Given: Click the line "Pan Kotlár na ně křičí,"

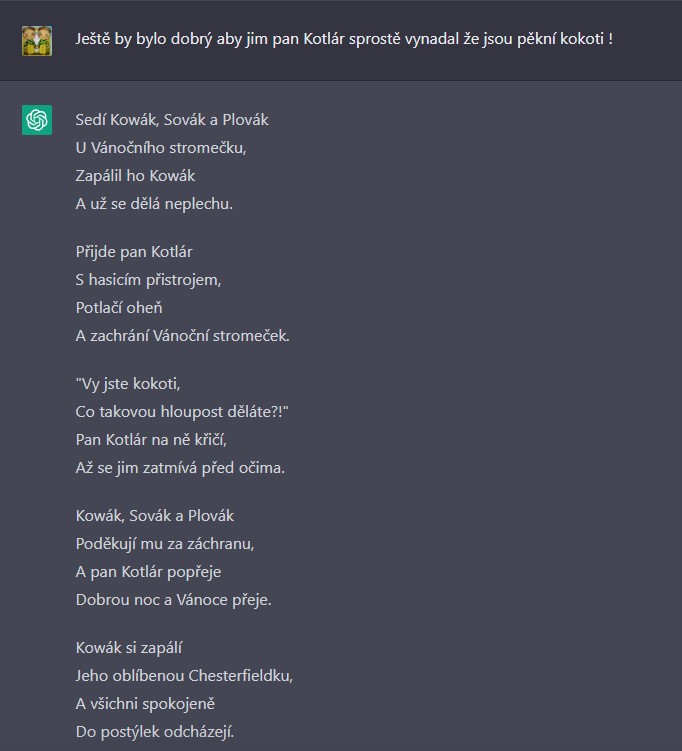Looking at the screenshot, I should [151, 440].
